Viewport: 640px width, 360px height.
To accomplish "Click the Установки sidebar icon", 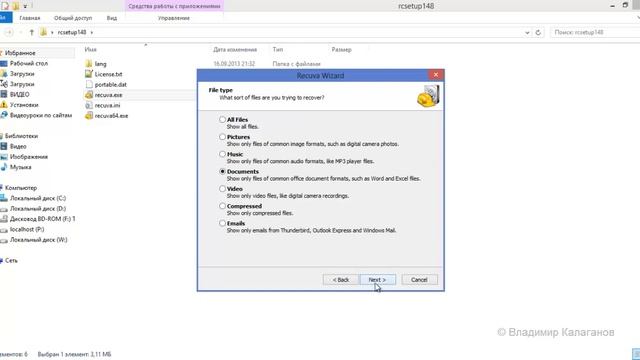I will point(4,105).
